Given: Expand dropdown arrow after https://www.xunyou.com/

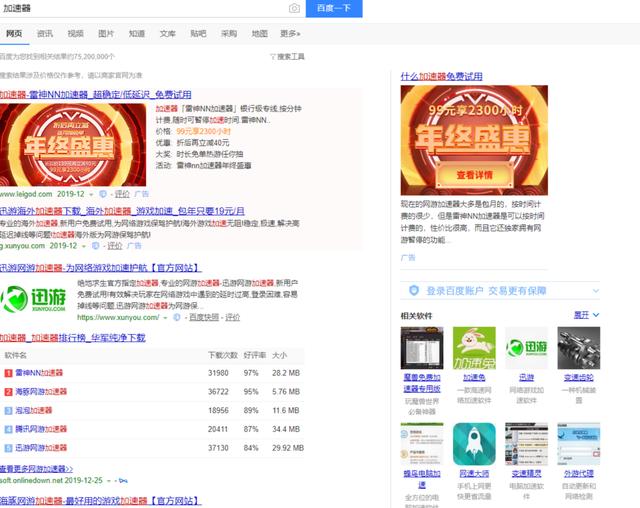Looking at the screenshot, I should (165, 318).
